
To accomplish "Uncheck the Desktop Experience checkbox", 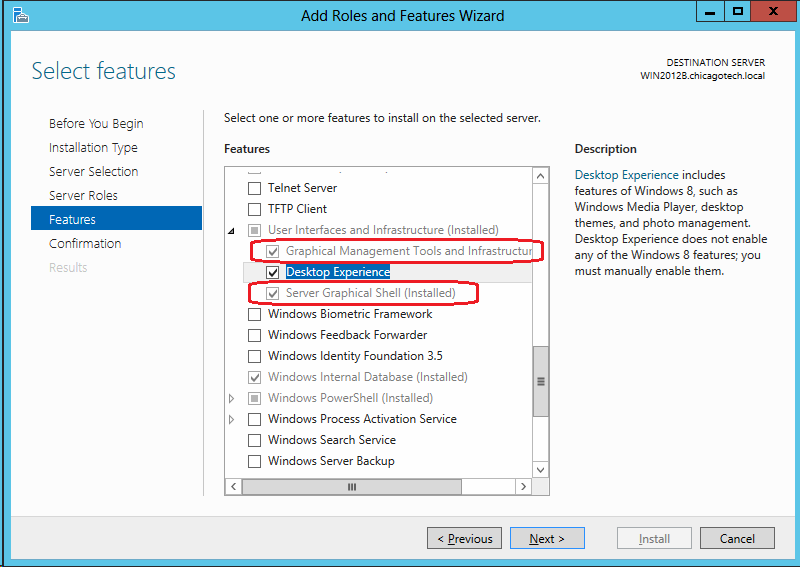I will click(x=272, y=272).
